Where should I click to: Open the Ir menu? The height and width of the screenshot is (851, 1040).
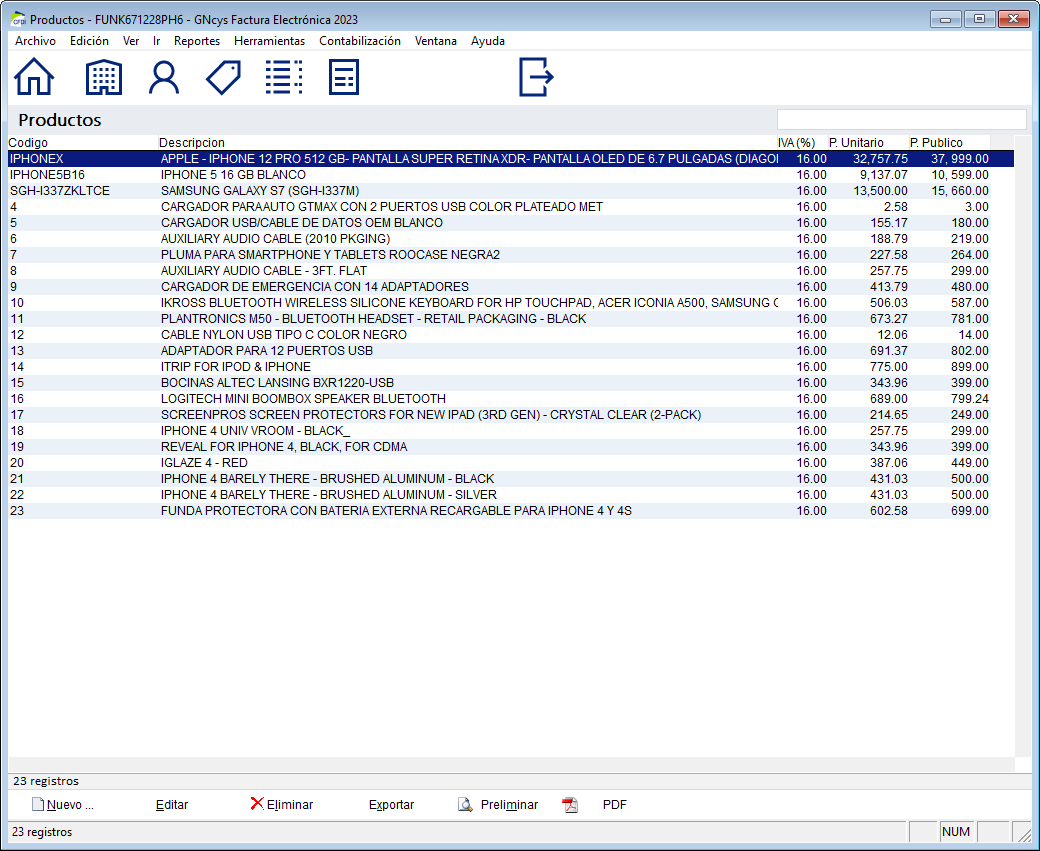click(157, 41)
